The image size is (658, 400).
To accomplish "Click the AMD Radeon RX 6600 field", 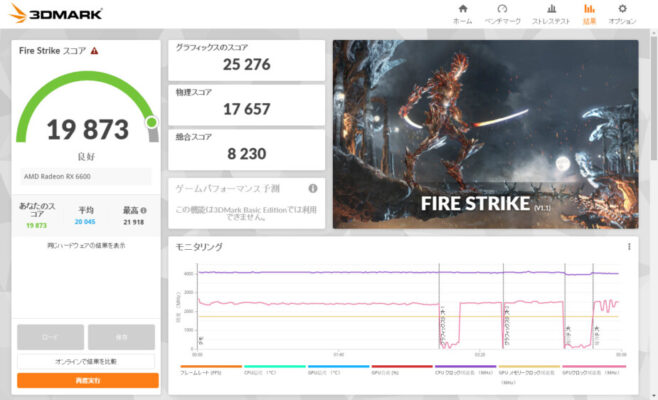I will click(86, 176).
